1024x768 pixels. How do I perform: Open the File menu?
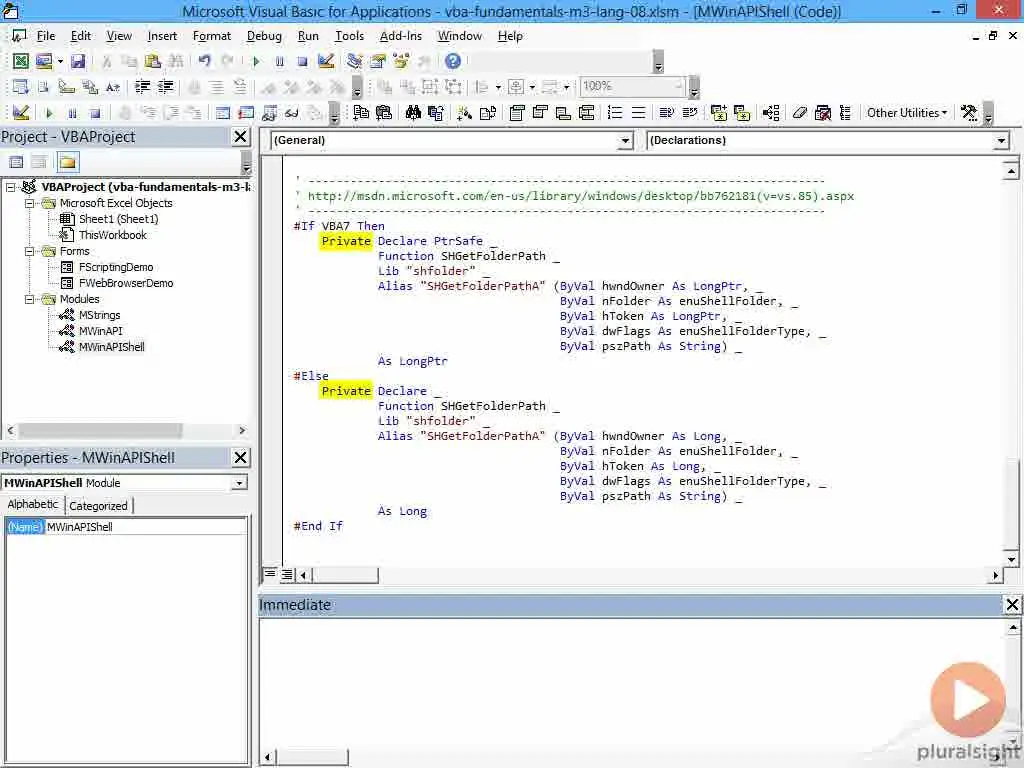point(46,36)
